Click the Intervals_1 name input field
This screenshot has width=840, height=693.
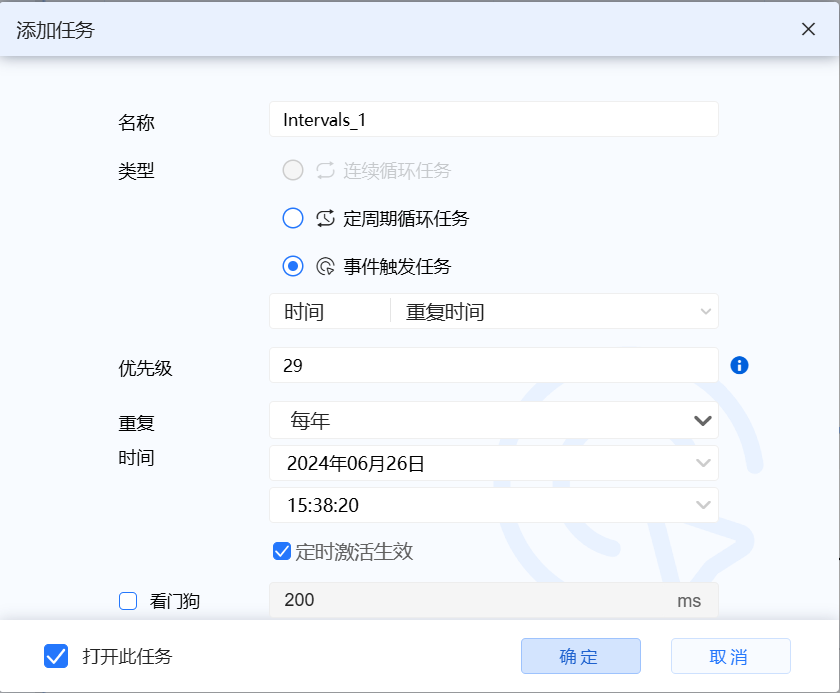pos(494,119)
